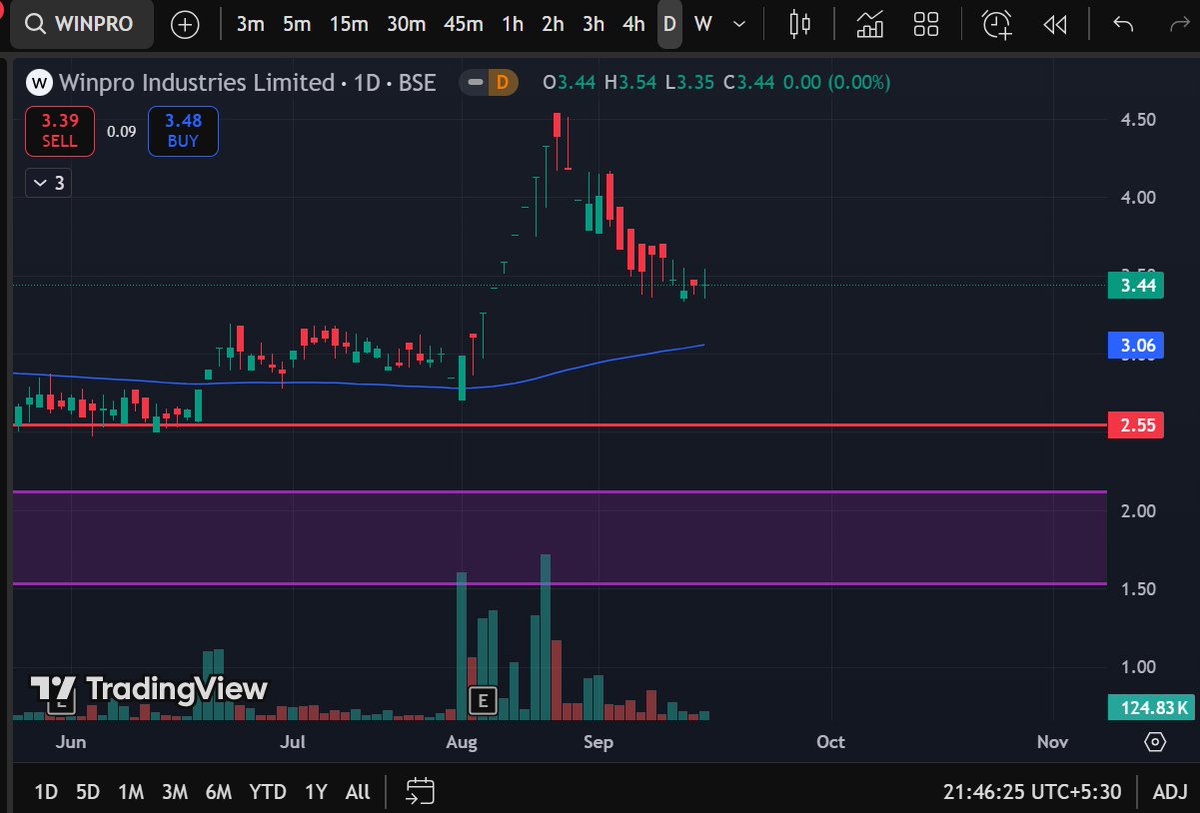Set date range to All
The image size is (1200, 813).
tap(357, 792)
